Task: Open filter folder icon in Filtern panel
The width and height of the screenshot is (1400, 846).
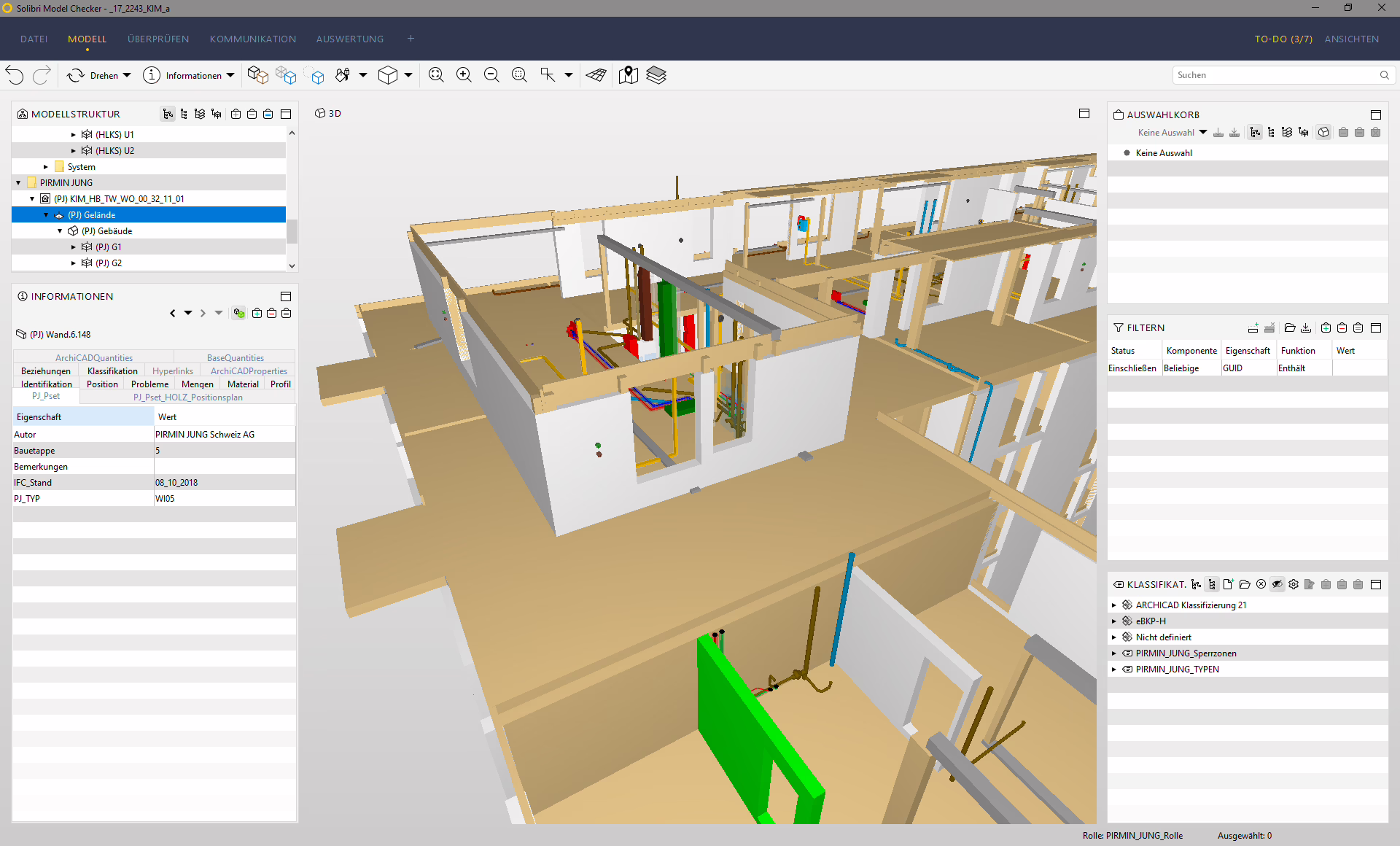Action: [x=1290, y=327]
